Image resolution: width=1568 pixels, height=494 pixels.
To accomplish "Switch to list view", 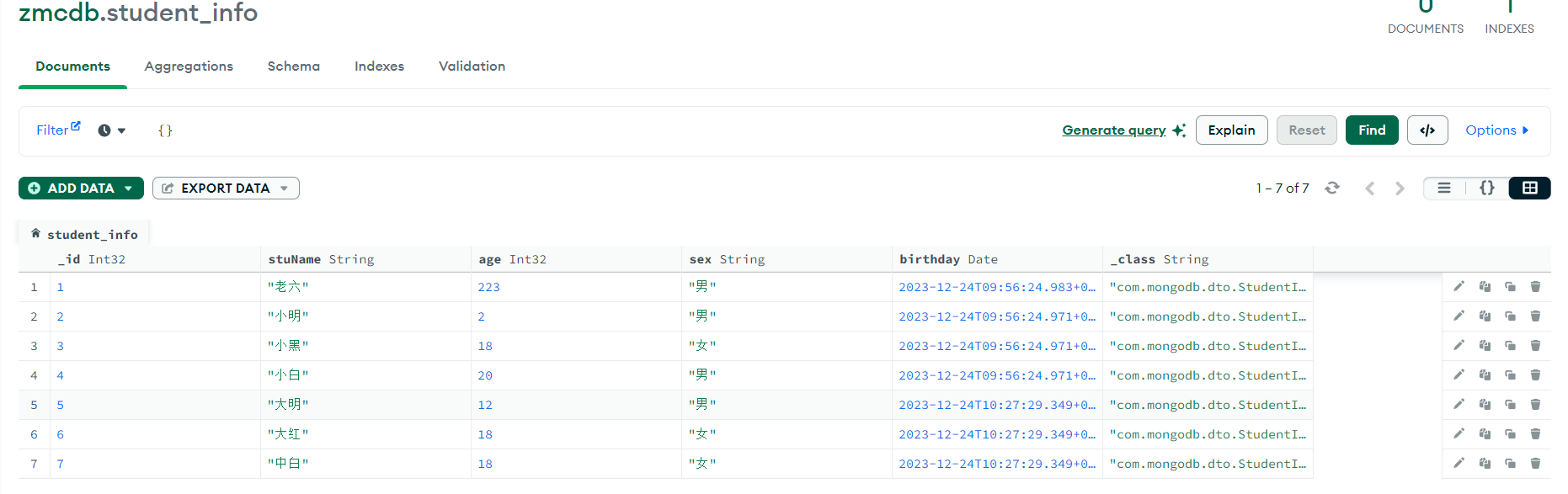I will tap(1444, 188).
